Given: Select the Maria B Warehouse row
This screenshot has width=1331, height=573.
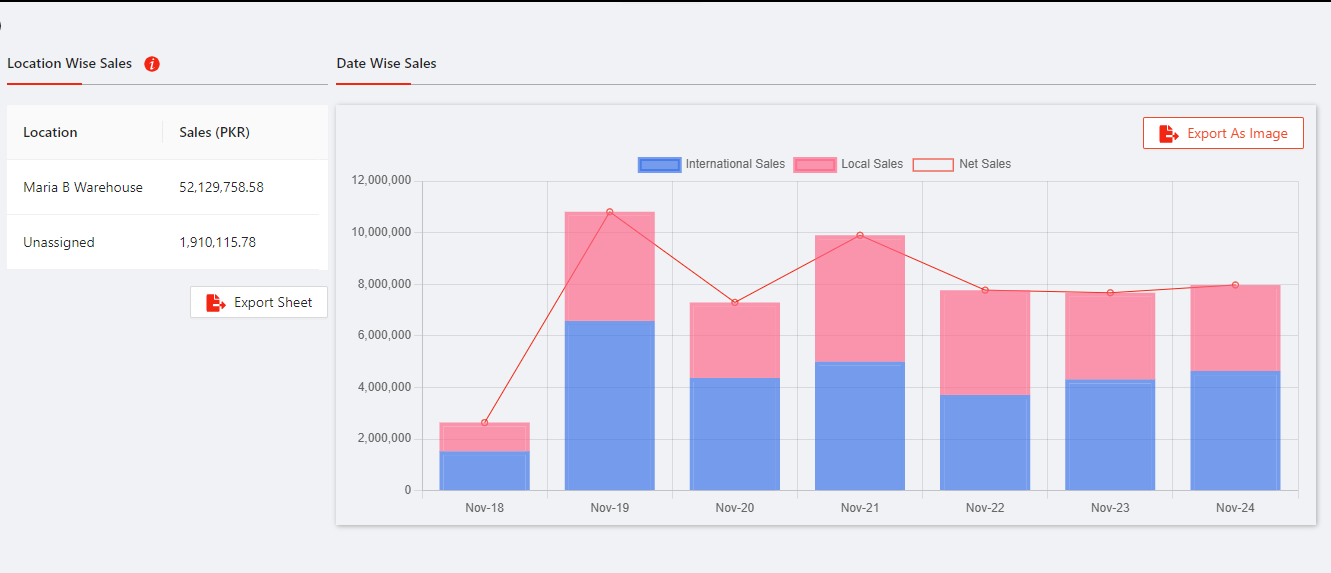Looking at the screenshot, I should 83,187.
